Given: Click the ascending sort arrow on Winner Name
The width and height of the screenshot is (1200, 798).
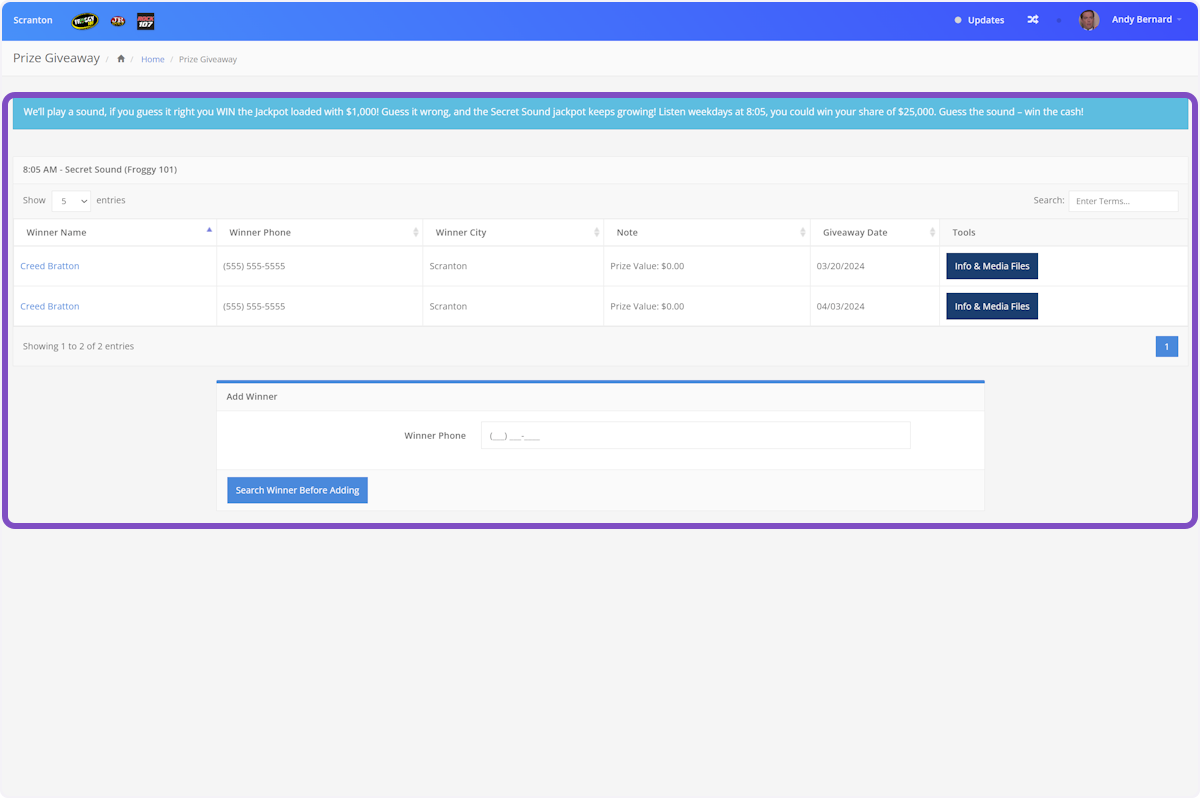Looking at the screenshot, I should [209, 229].
